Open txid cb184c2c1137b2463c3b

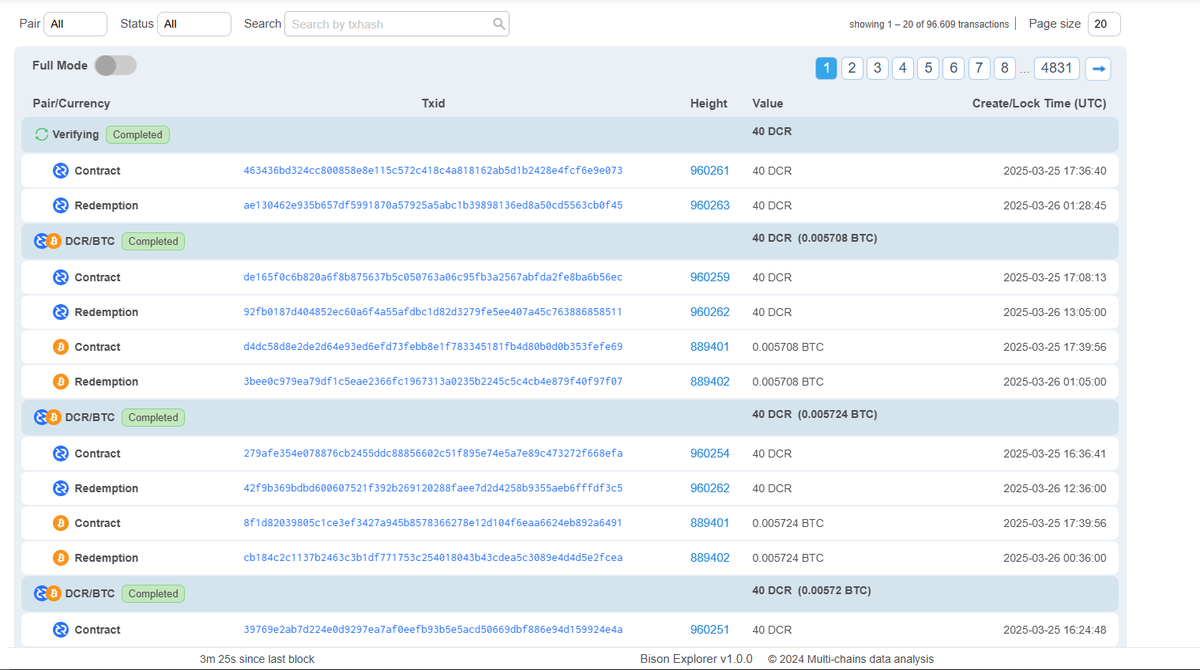tap(433, 558)
